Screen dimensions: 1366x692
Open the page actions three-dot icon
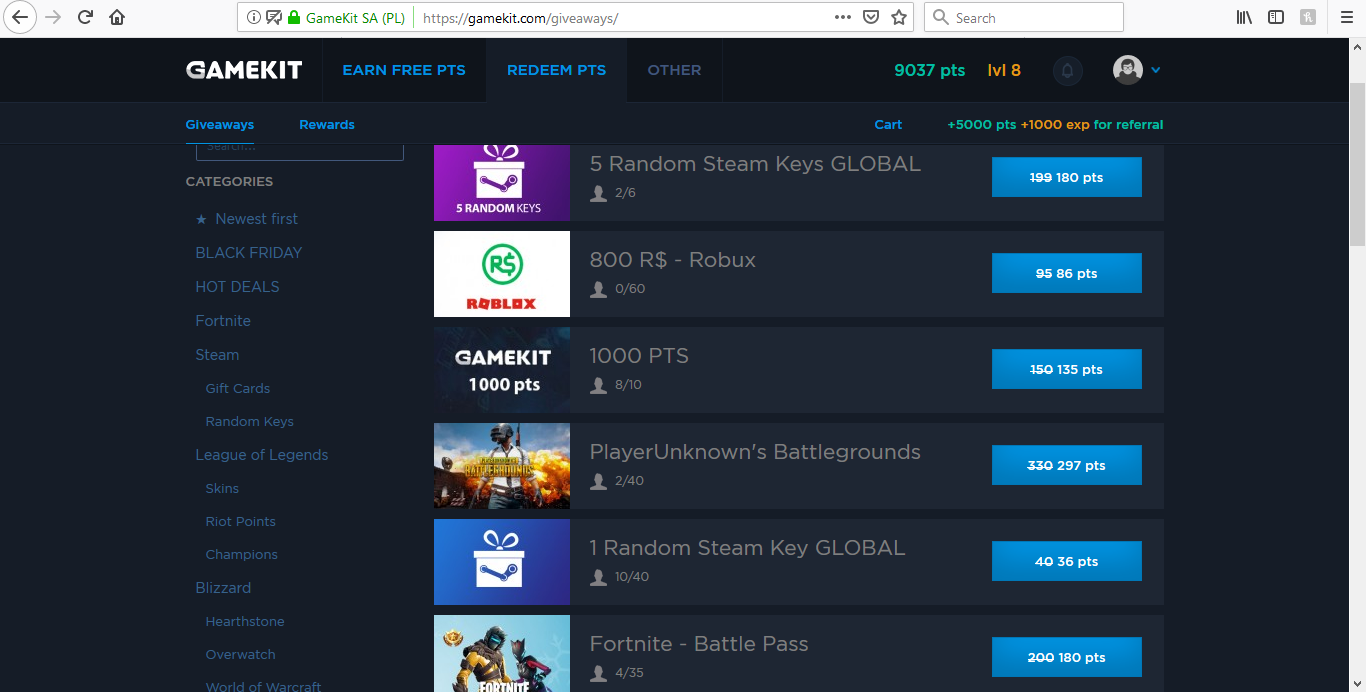[843, 17]
